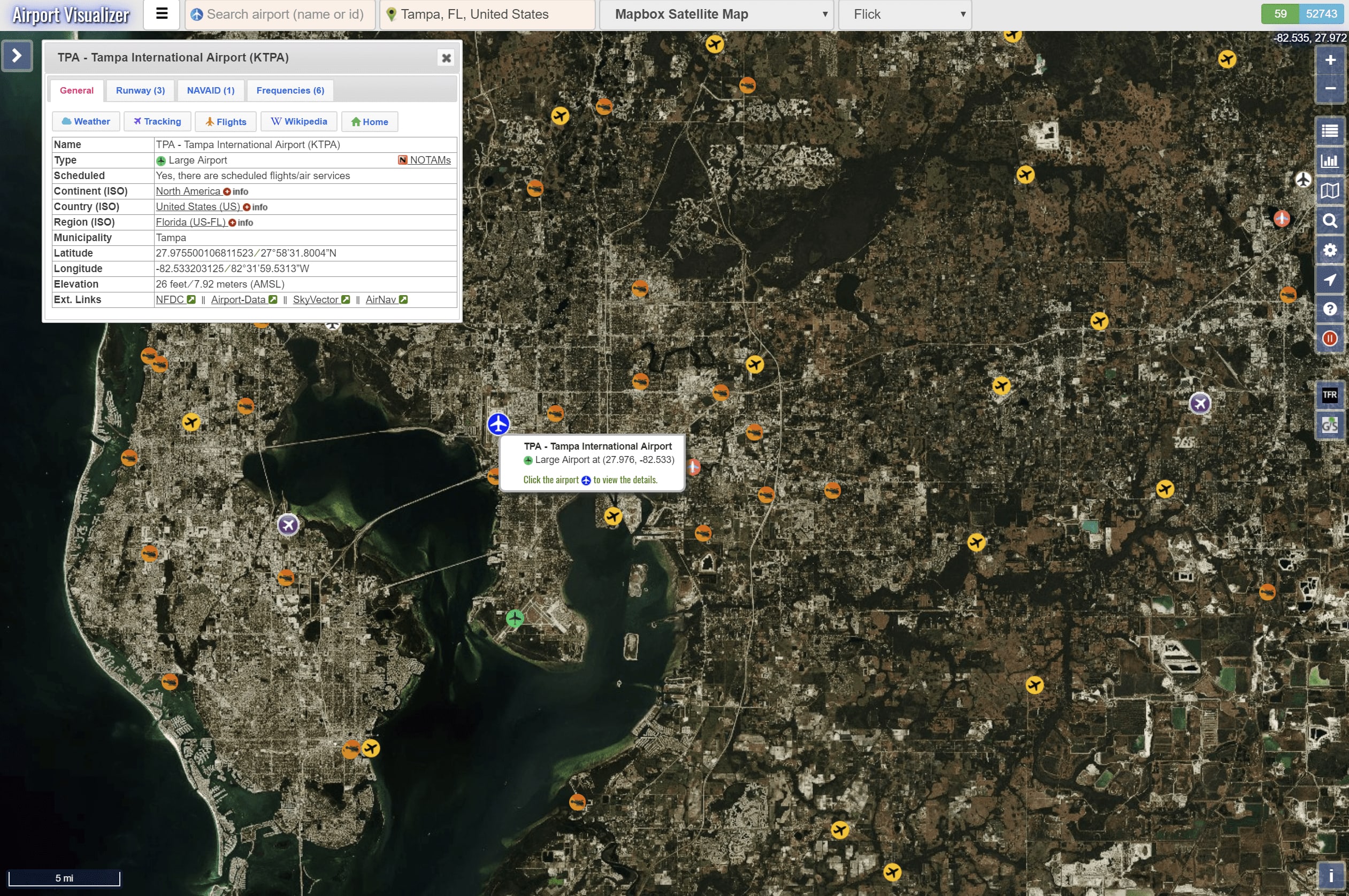Click the blue TPA airport marker on map
Screen dimensions: 1349x896
coord(499,424)
